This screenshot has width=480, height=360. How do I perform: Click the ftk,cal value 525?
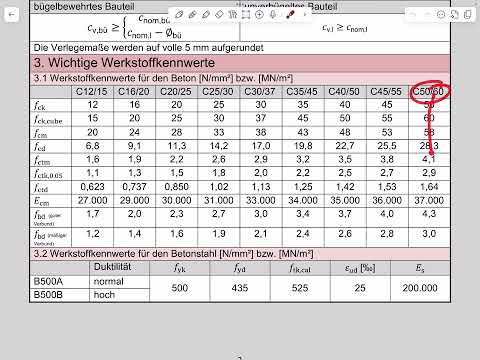coord(300,288)
